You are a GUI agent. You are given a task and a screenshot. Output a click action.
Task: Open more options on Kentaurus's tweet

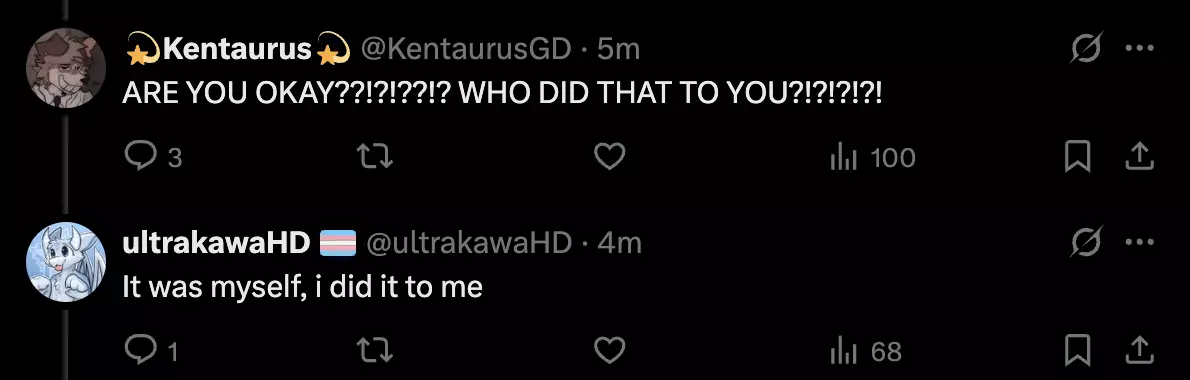pos(1139,49)
